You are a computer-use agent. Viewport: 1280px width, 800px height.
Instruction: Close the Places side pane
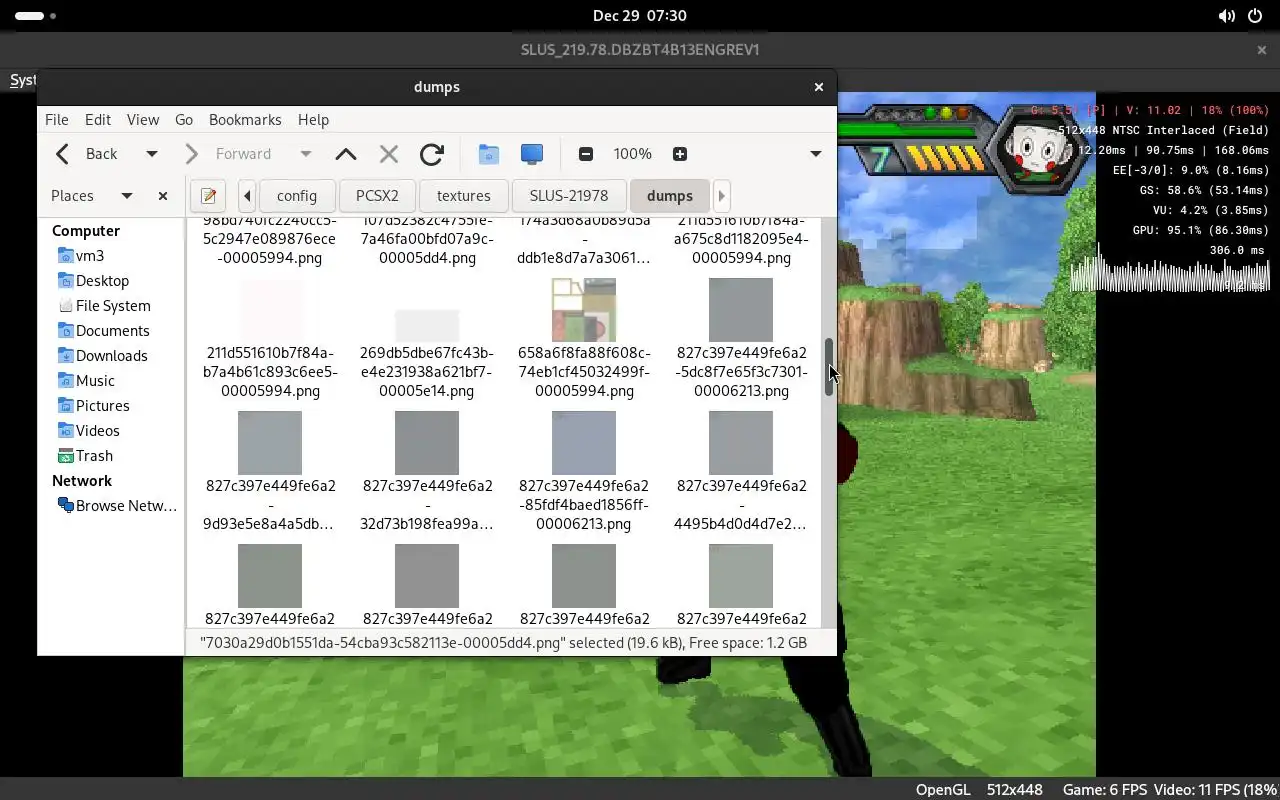[x=163, y=196]
